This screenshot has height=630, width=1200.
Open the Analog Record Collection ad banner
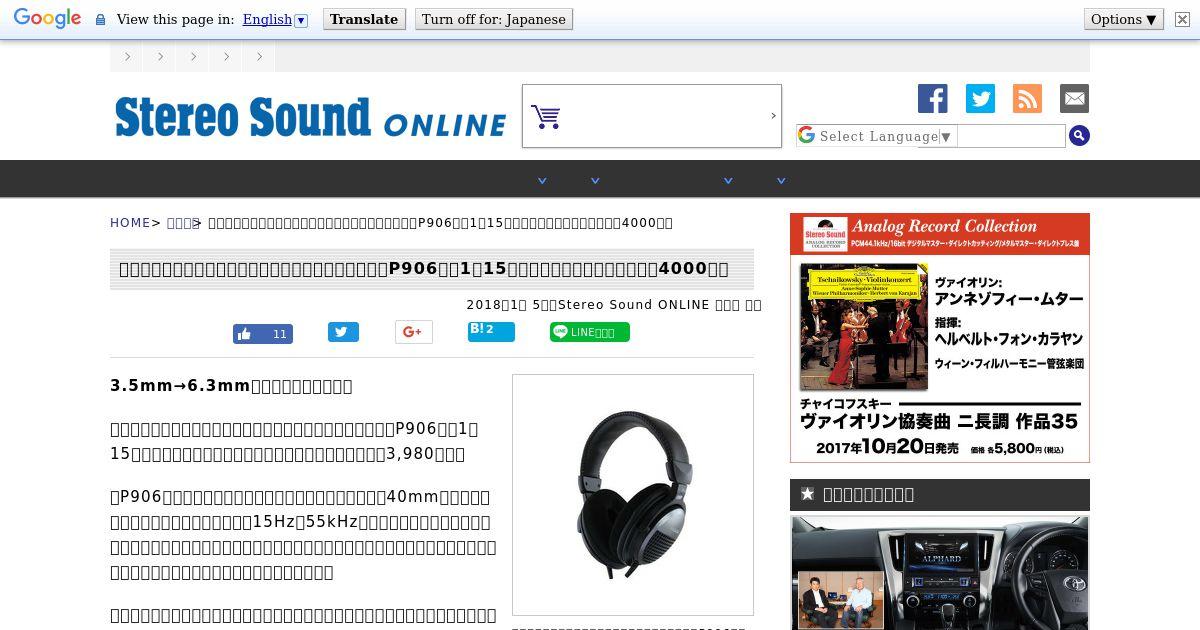pos(940,338)
